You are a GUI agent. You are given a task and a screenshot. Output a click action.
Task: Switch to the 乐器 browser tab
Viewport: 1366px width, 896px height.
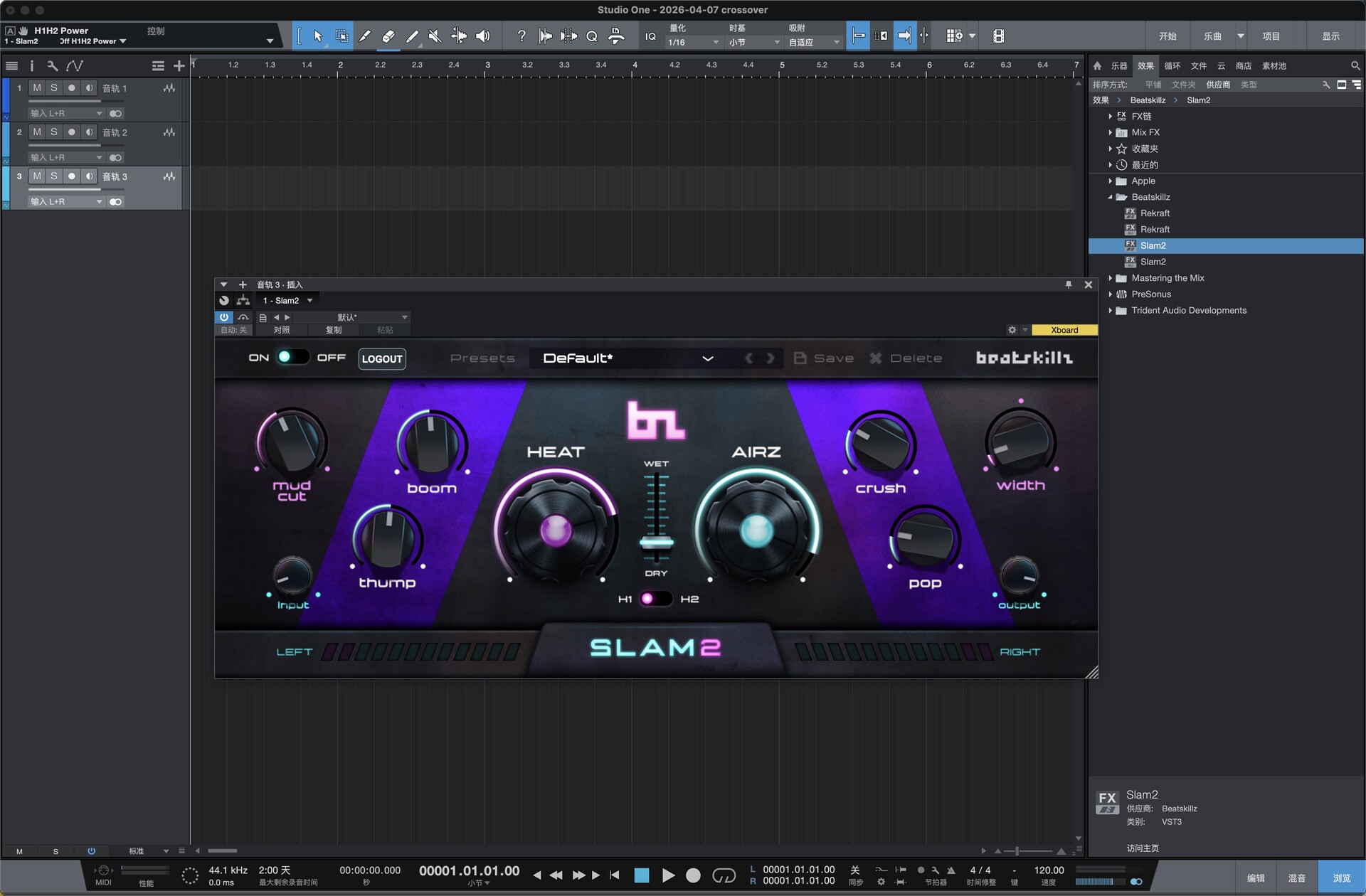[1119, 66]
